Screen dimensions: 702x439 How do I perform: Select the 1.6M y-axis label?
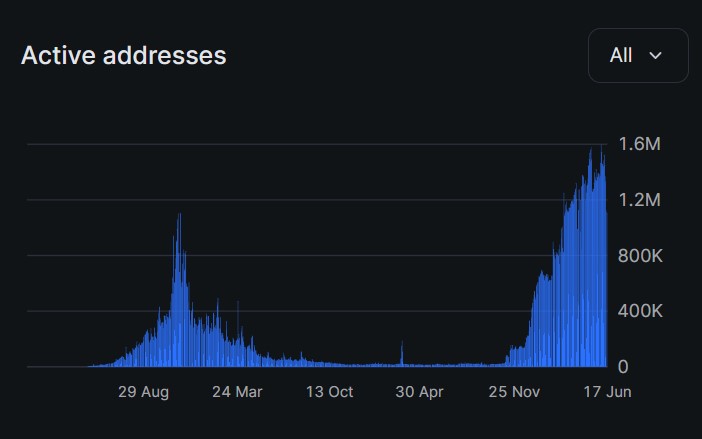639,145
